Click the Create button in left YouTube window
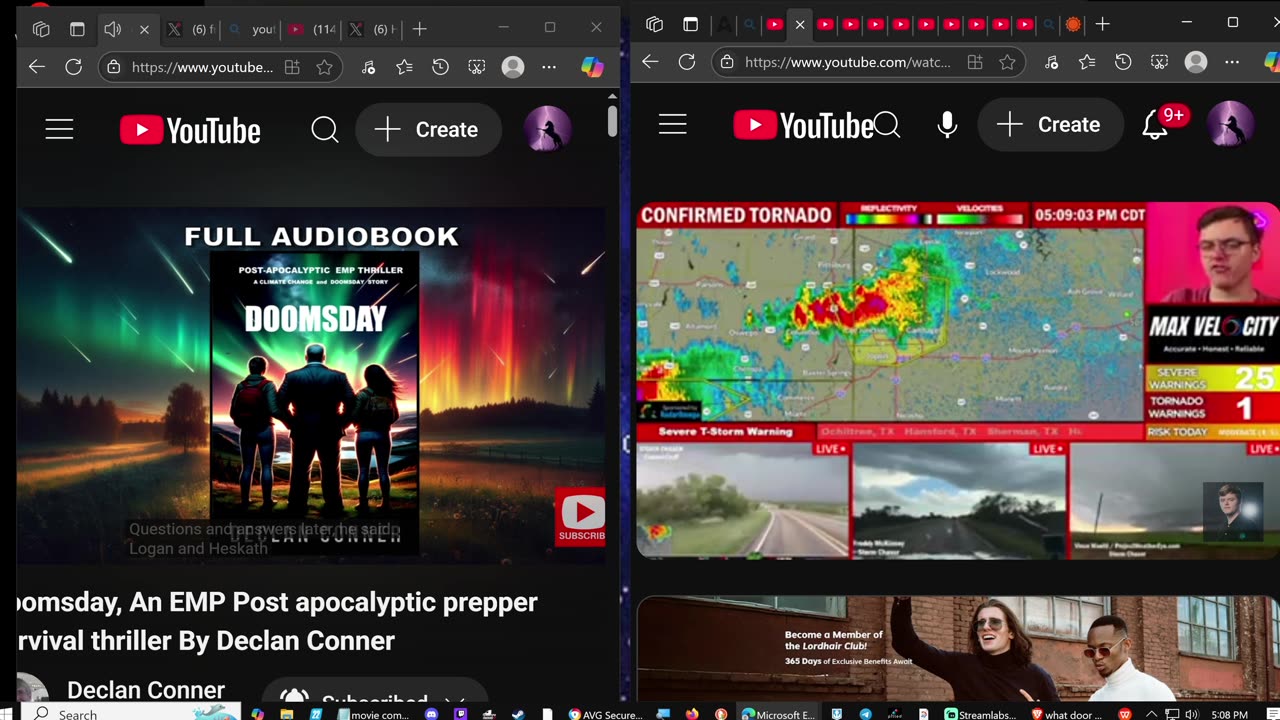 tap(428, 130)
